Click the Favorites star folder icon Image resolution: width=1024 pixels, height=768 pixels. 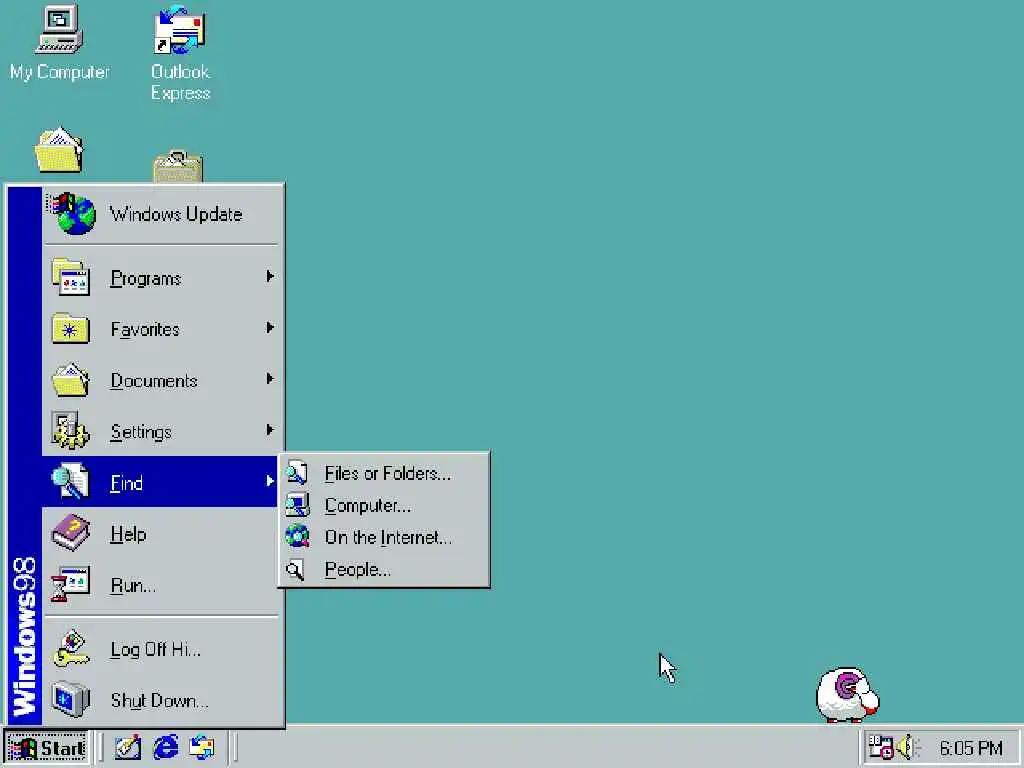click(x=71, y=328)
